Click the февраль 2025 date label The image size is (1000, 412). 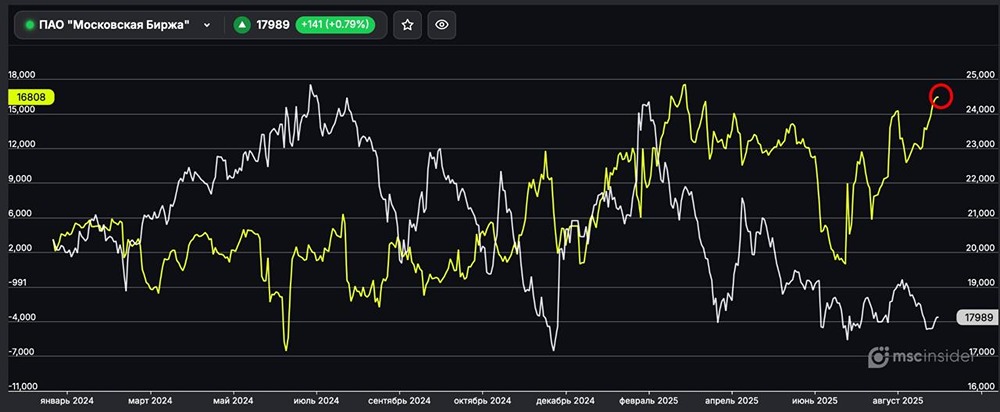click(649, 401)
